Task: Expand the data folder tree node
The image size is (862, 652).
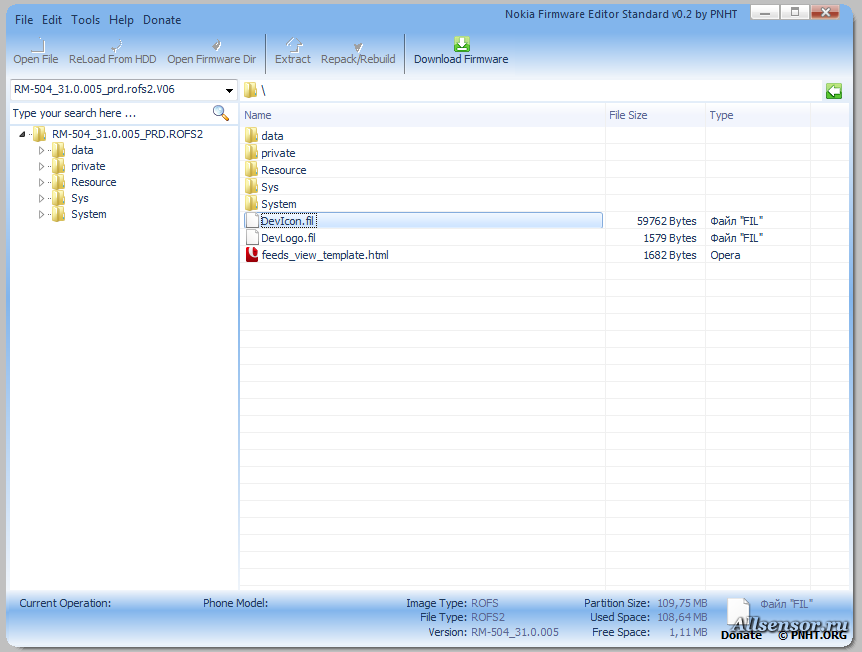Action: coord(41,151)
